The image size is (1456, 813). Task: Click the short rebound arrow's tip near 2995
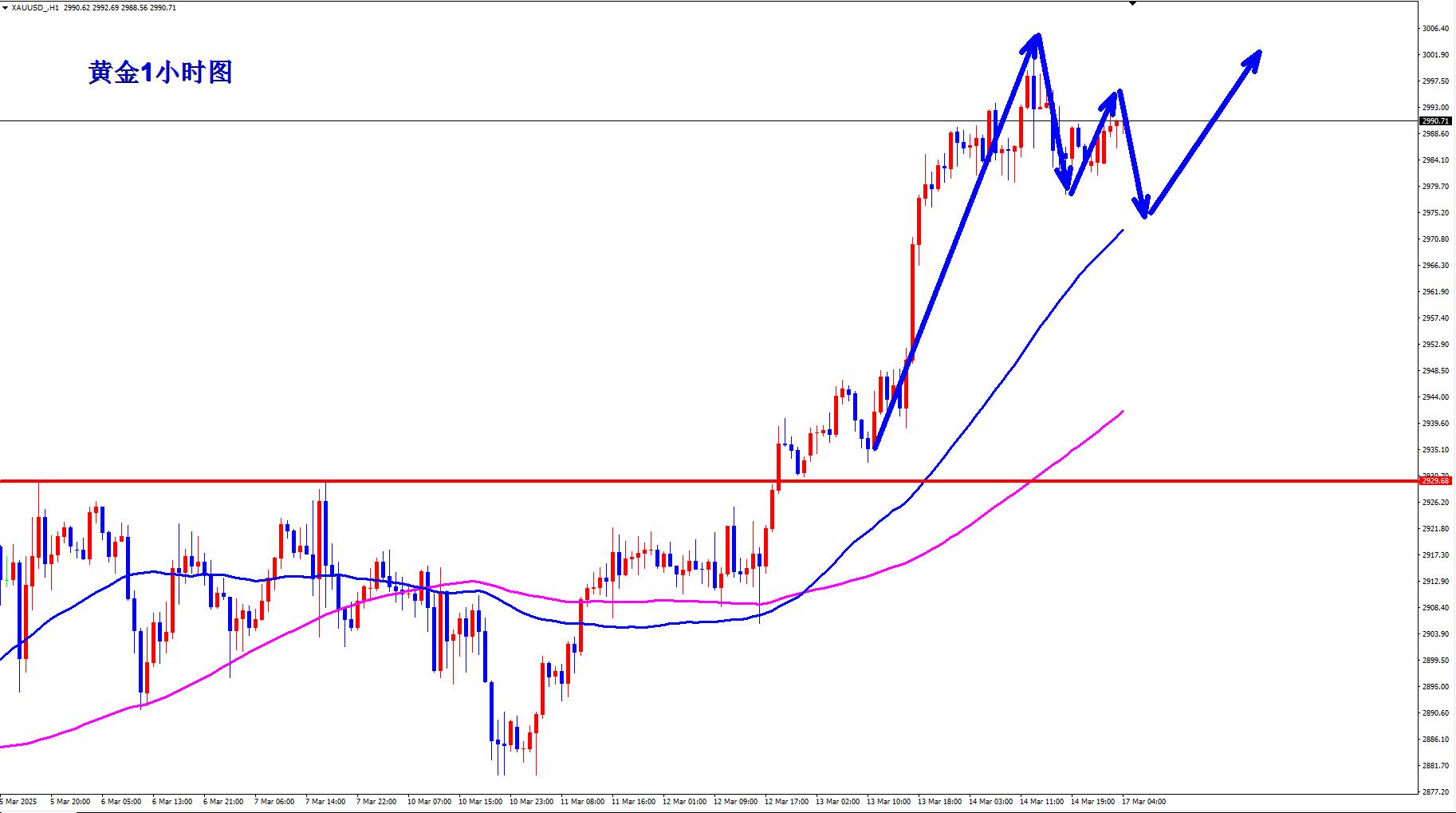[x=1113, y=97]
